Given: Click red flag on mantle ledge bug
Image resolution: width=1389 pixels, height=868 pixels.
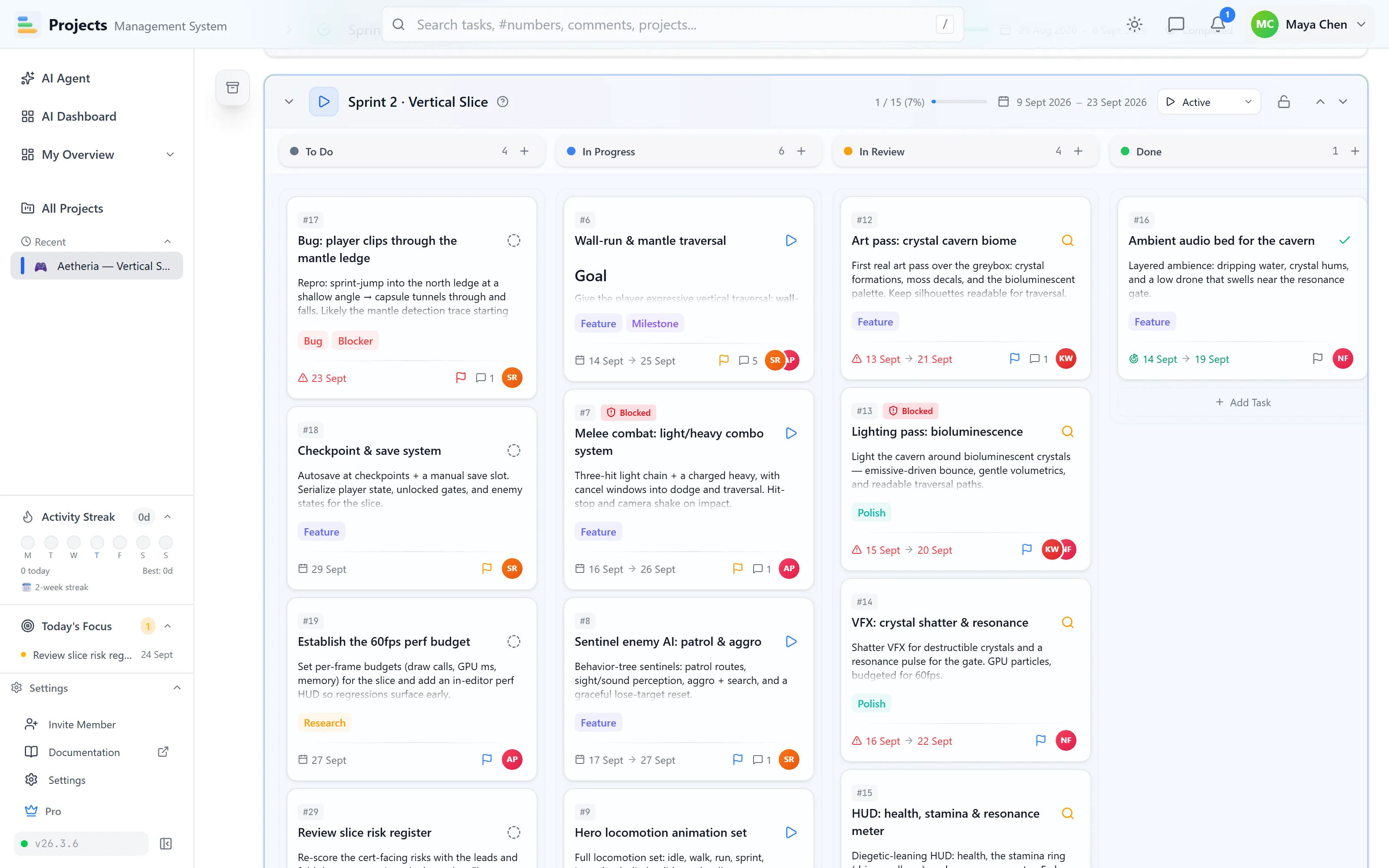Looking at the screenshot, I should pos(460,378).
